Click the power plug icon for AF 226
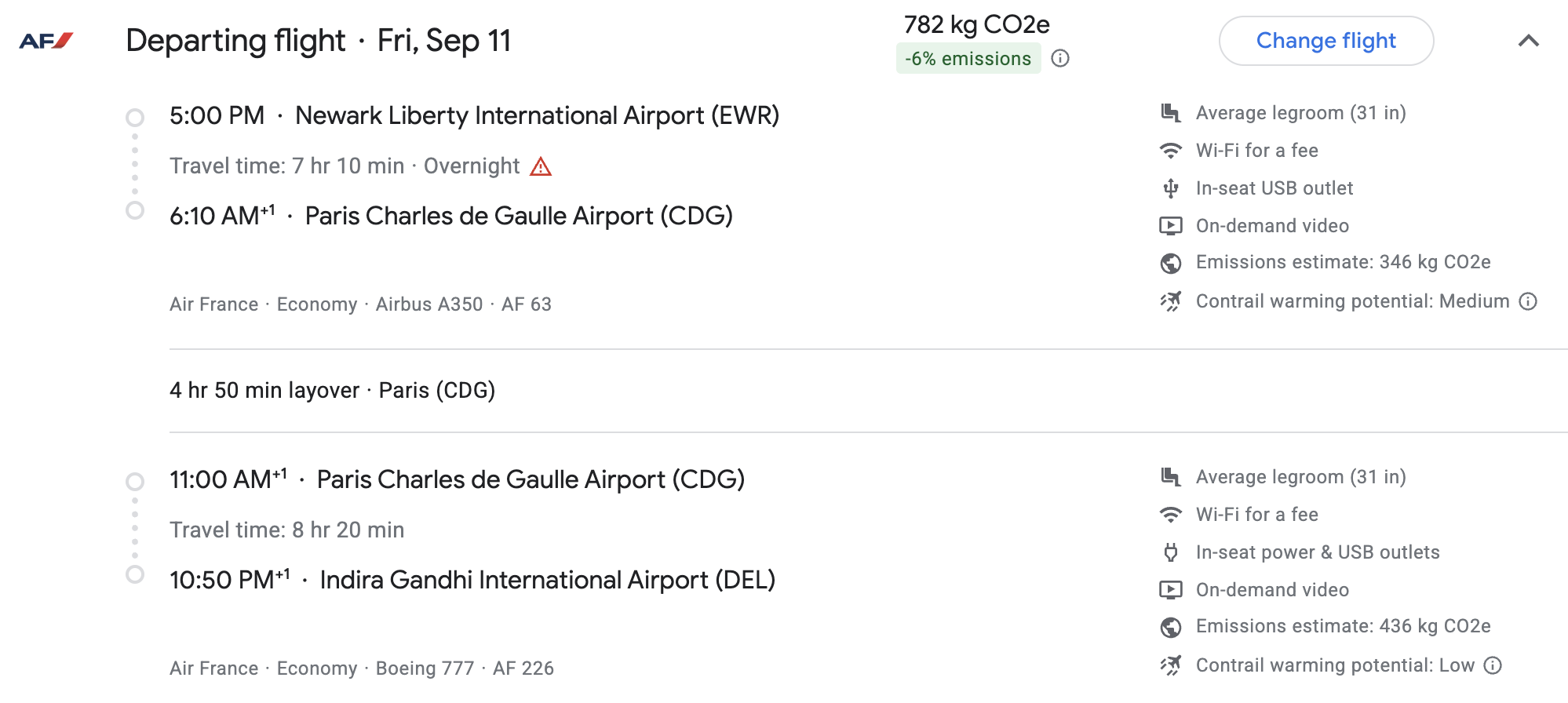Screen dimensions: 1568x703 click(x=1171, y=552)
